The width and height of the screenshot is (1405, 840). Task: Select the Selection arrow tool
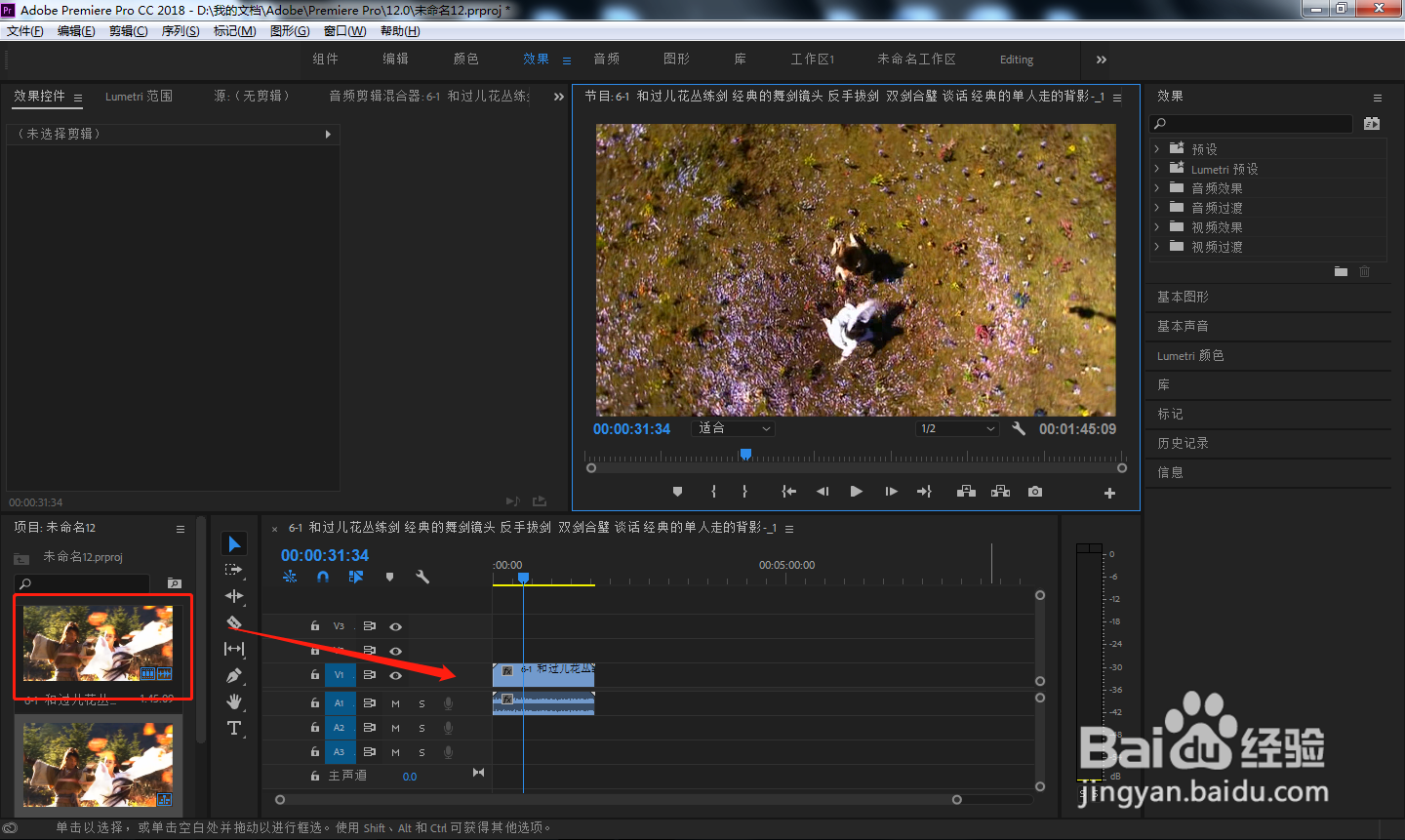(234, 543)
